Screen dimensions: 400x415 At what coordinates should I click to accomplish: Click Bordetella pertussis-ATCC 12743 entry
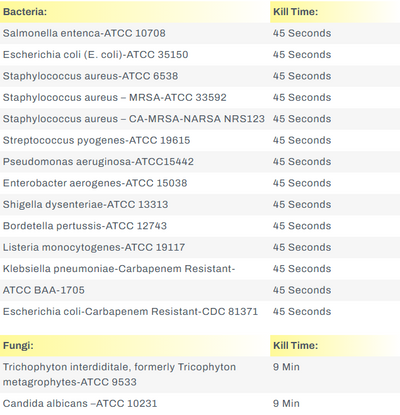click(x=85, y=226)
